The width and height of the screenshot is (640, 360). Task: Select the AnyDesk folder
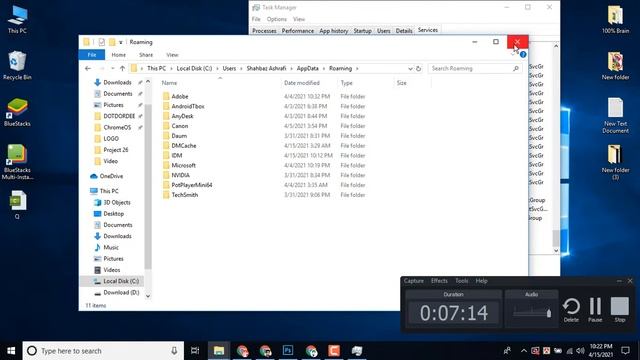point(182,116)
